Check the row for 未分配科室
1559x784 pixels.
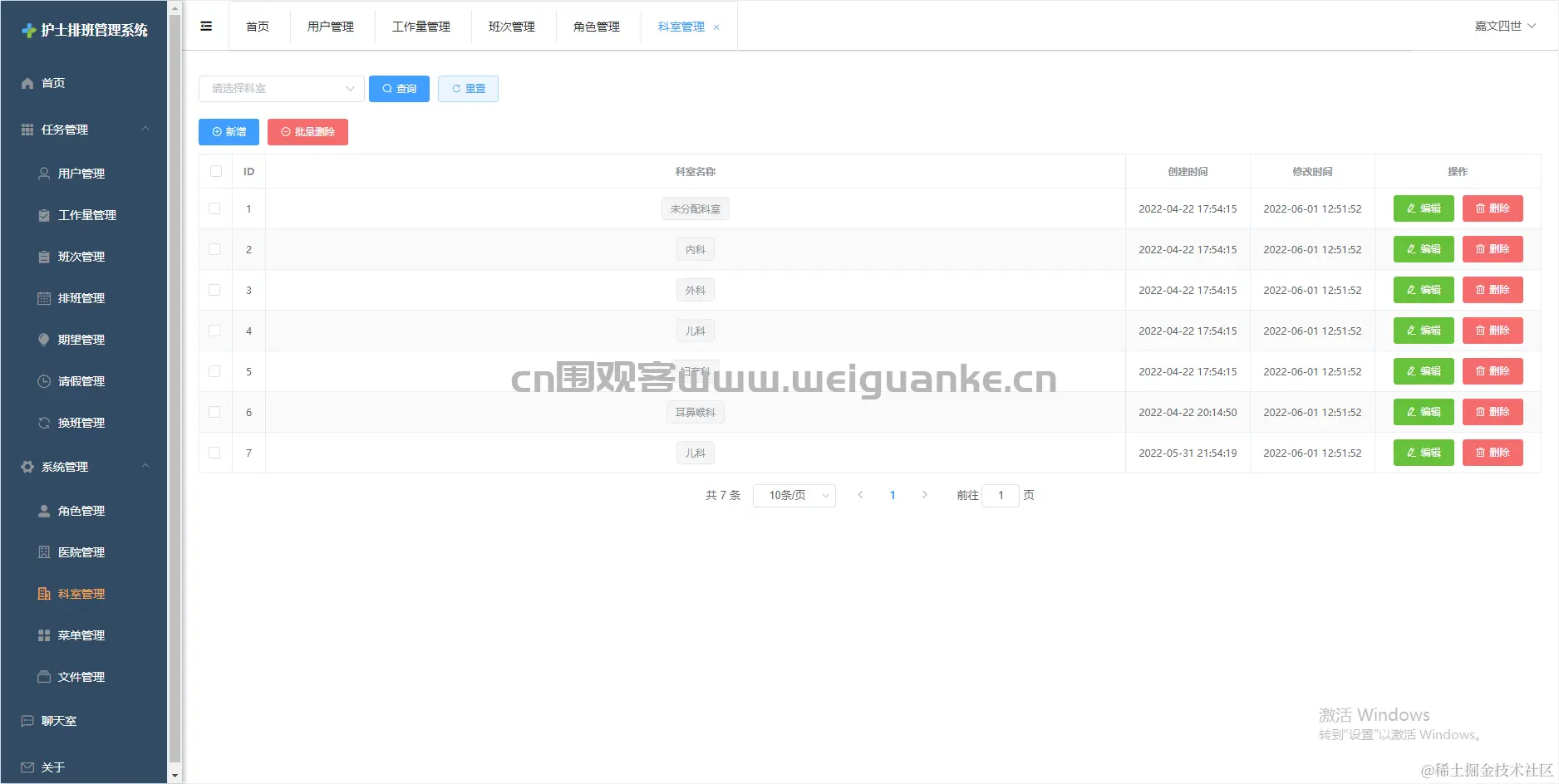click(214, 208)
